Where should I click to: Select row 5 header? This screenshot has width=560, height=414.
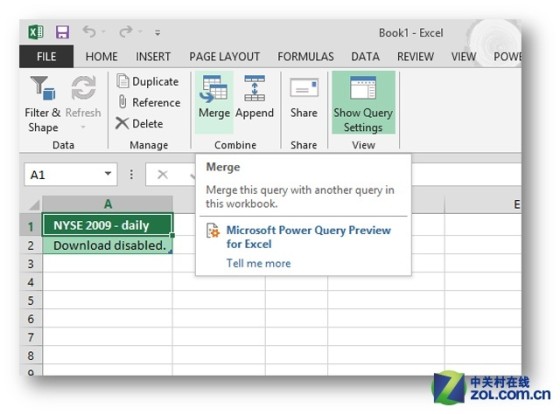point(31,300)
